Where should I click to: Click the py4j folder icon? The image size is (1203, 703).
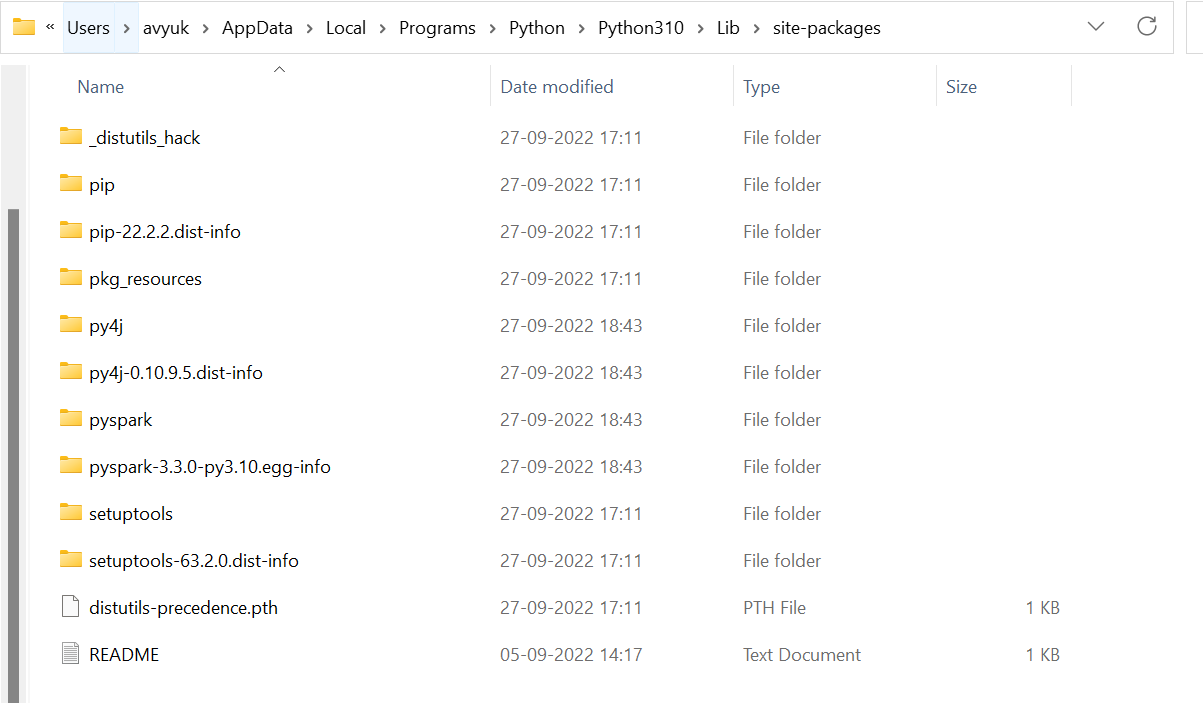[x=70, y=324]
